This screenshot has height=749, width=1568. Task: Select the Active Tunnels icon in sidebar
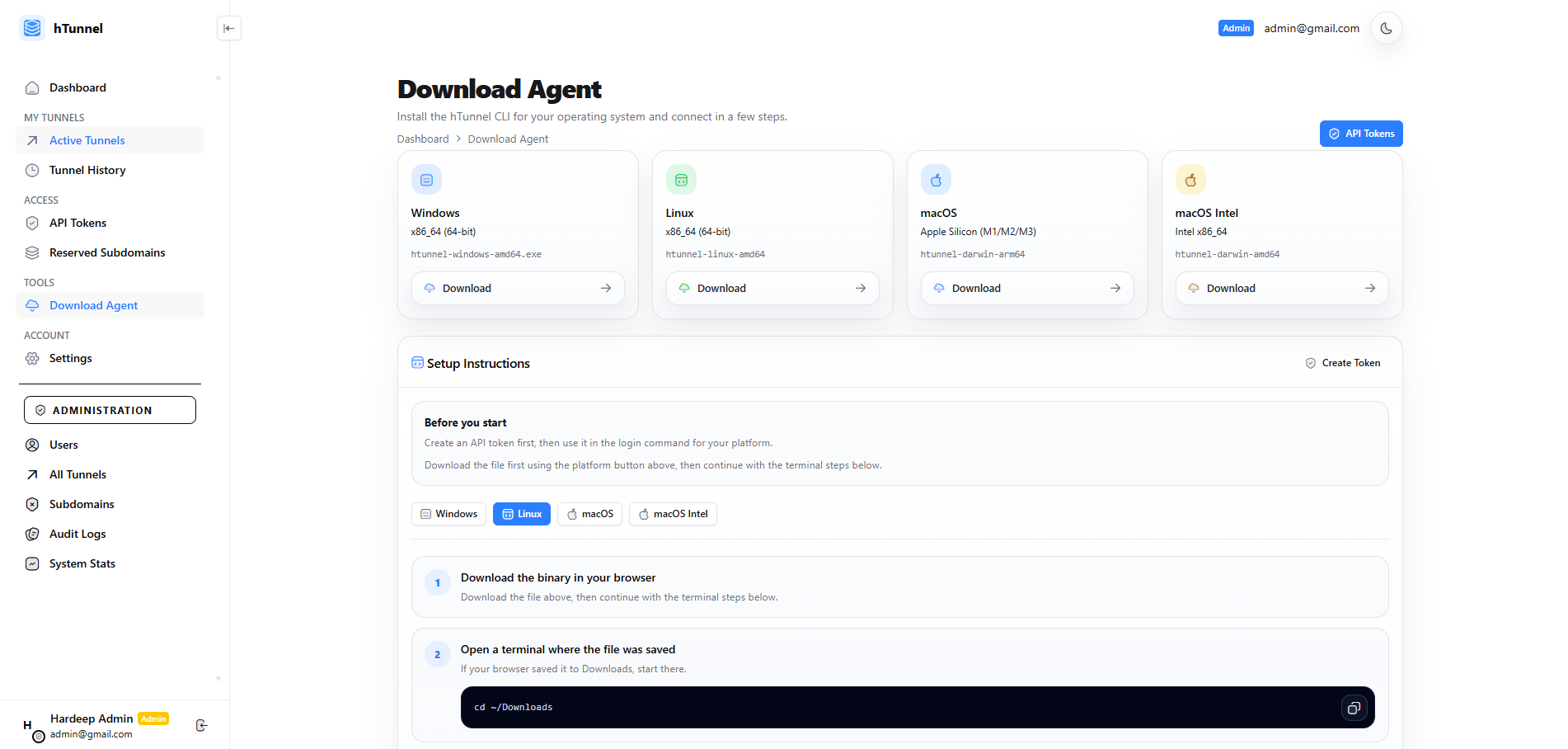(x=31, y=140)
